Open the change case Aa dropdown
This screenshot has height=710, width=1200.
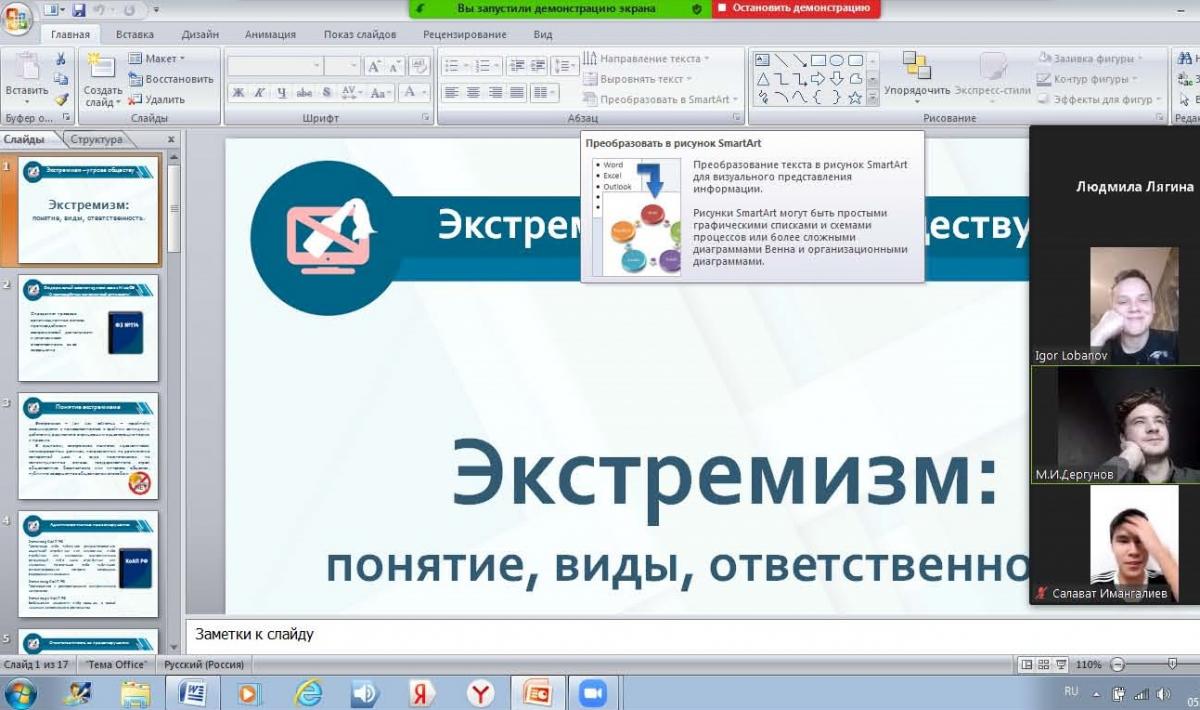point(380,93)
